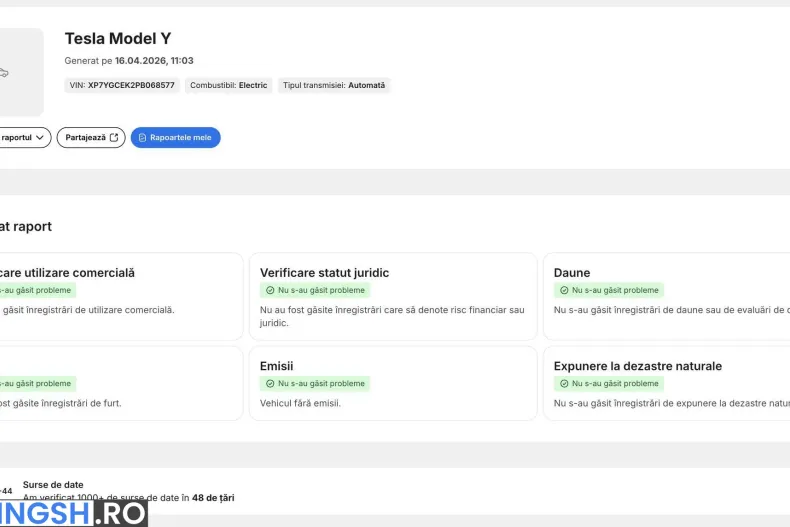The width and height of the screenshot is (790, 527).
Task: Open the Rapoartele mele page
Action: pos(175,138)
